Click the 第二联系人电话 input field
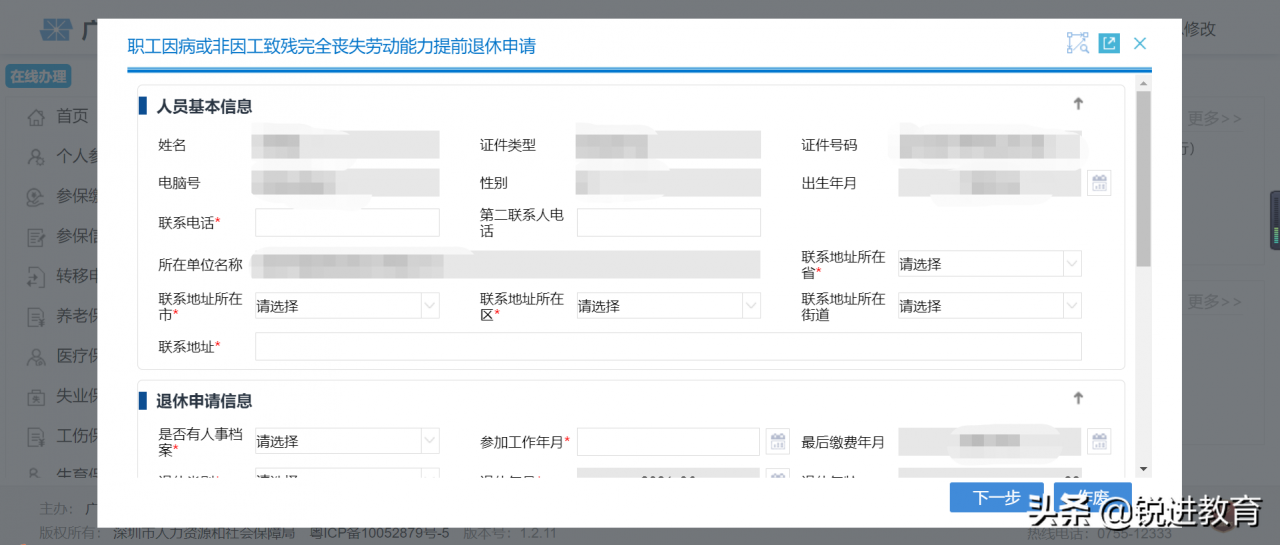 (669, 222)
